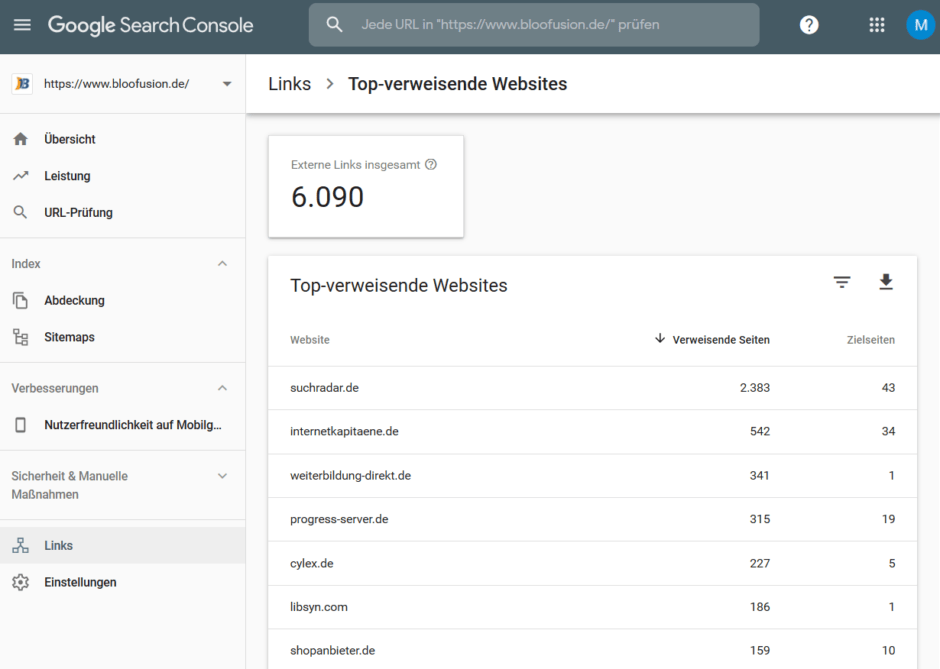Screen dimensions: 940x669
Task: Click the URL-Prüfung magnifier icon
Action: pos(20,212)
